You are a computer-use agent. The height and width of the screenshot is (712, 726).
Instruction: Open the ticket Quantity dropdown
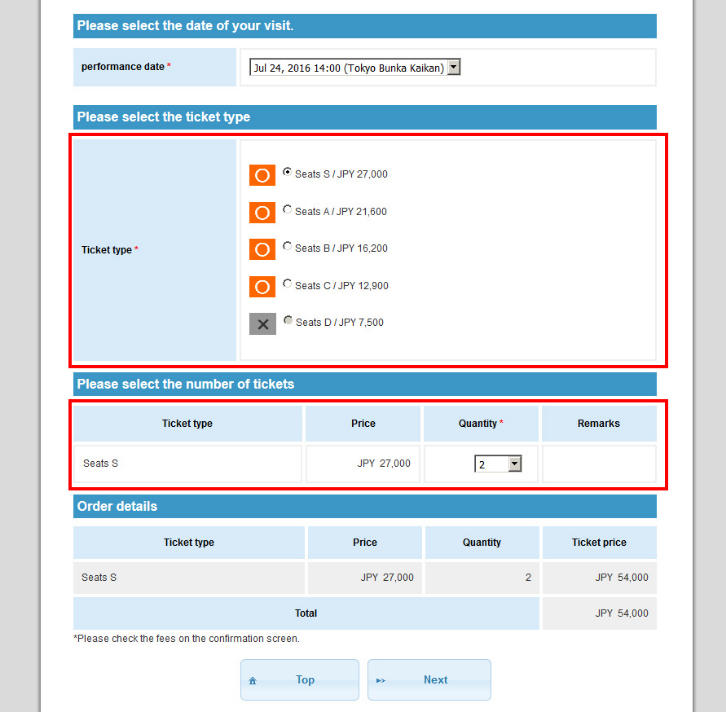(498, 464)
